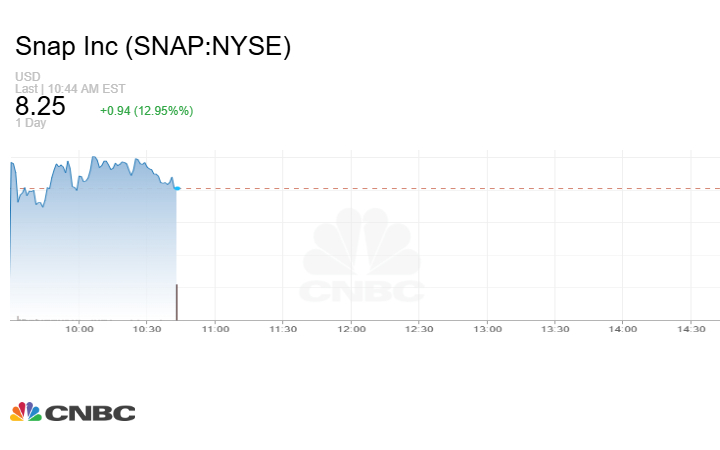Click the 10:00 time axis label
Image resolution: width=720 pixels, height=450 pixels.
[x=80, y=329]
